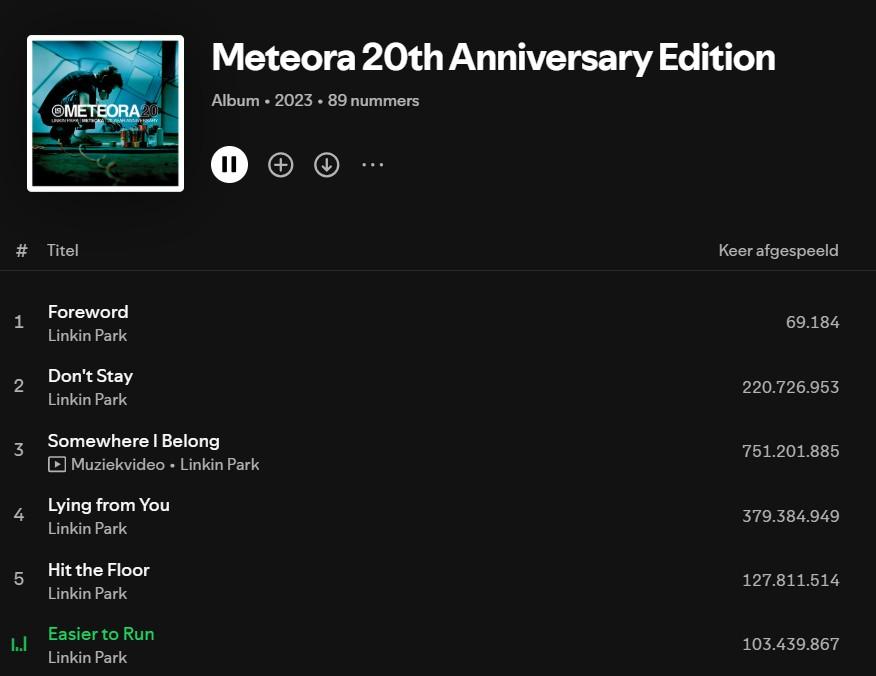Add album to library with plus icon
The width and height of the screenshot is (876, 676).
coord(280,165)
